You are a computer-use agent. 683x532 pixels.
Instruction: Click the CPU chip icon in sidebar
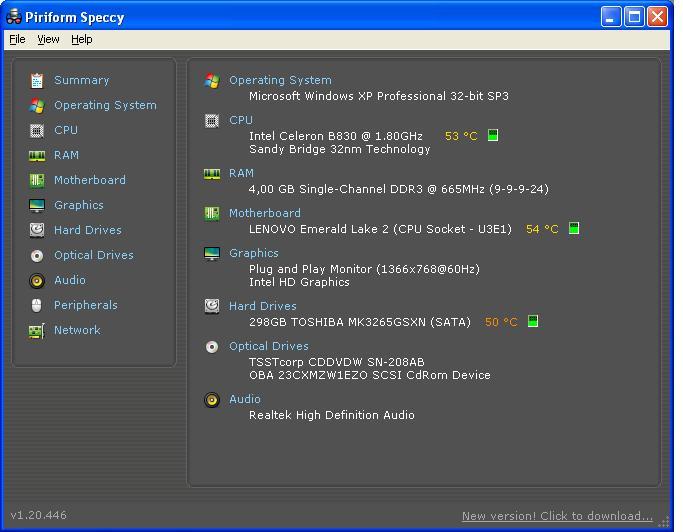pyautogui.click(x=37, y=130)
